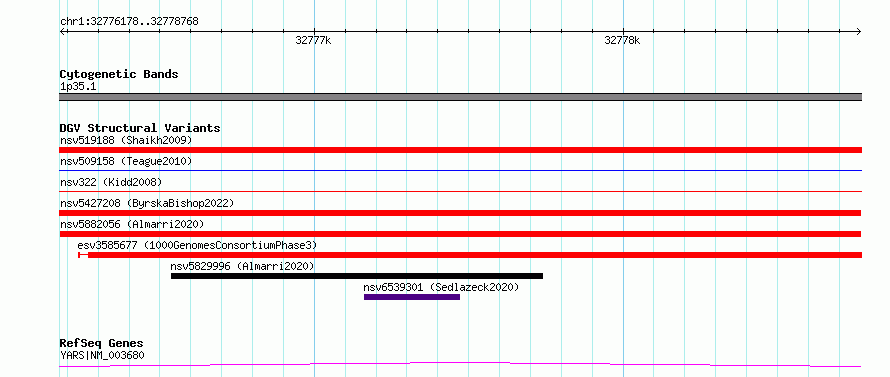The height and width of the screenshot is (377, 890).
Task: Click the nsv5427208 (ByrskaBishop2022) label
Action: click(x=147, y=203)
